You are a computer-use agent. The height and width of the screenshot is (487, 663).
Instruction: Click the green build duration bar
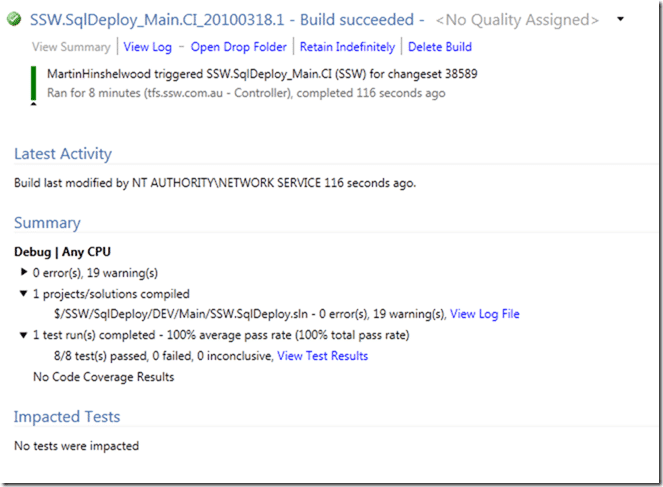(34, 83)
